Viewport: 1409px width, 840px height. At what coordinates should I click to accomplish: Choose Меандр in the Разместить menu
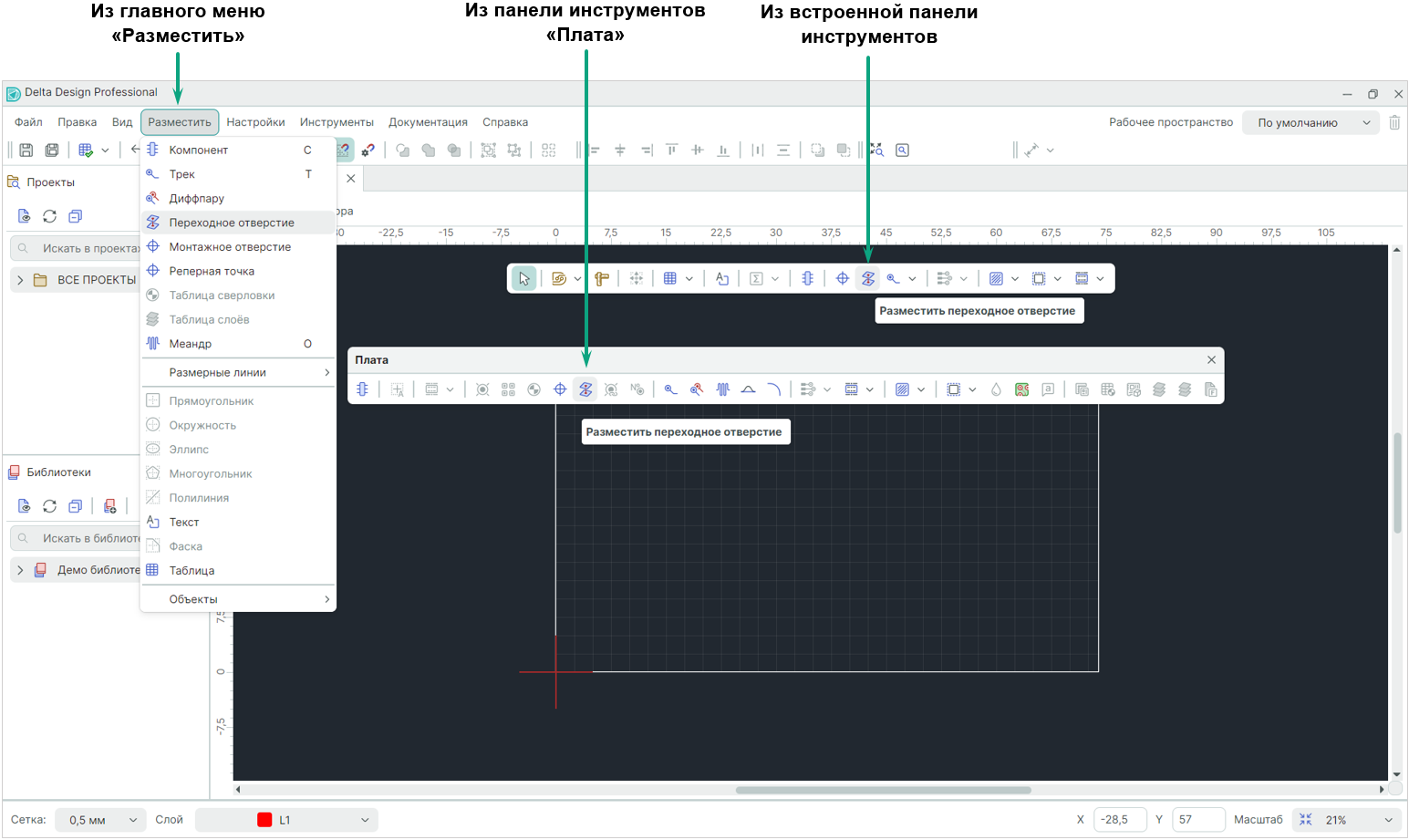[239, 344]
